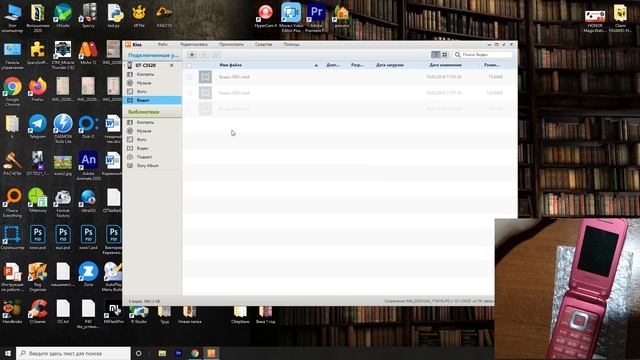Open Cortana circle on taskbar
This screenshot has height=360, width=640.
[x=138, y=353]
